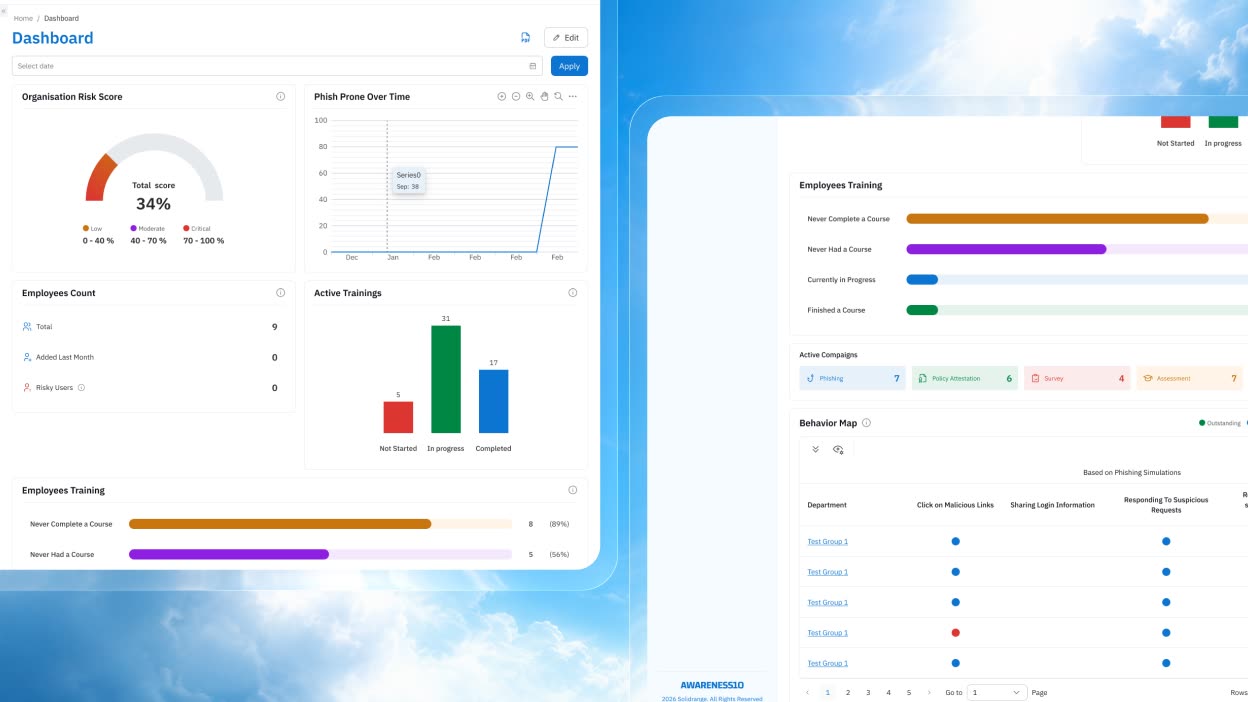This screenshot has width=1248, height=702.
Task: Click the Added Last Month user icon
Action: click(27, 357)
